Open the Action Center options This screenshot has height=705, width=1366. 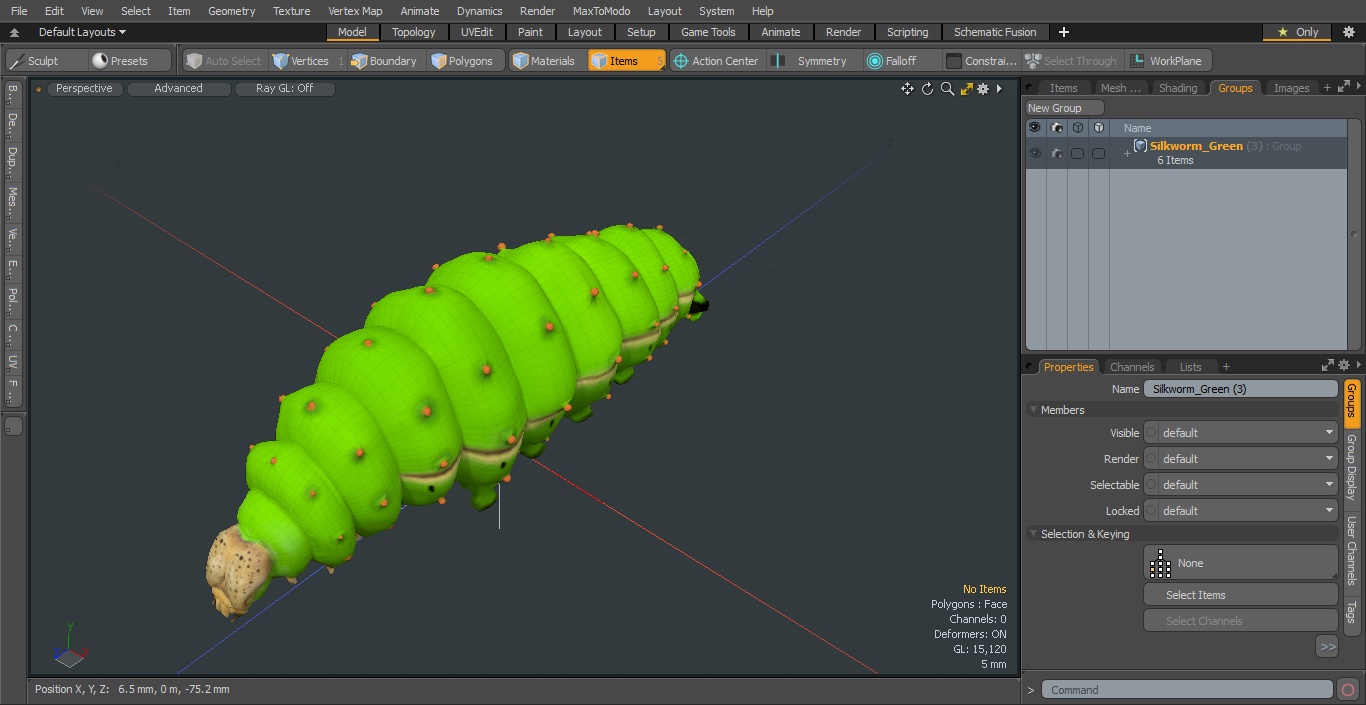(716, 61)
